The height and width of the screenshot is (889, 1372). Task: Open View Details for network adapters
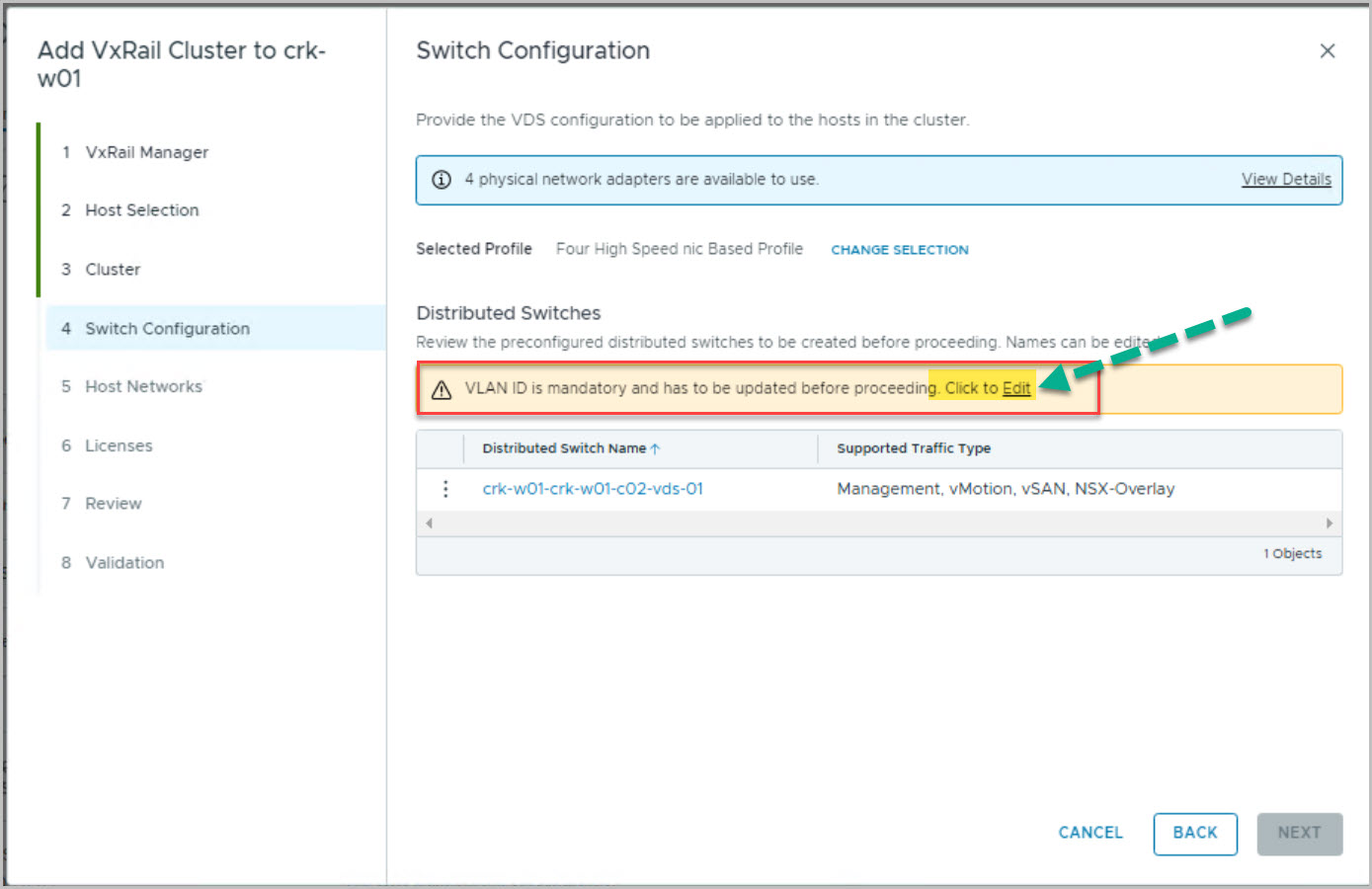(1285, 180)
